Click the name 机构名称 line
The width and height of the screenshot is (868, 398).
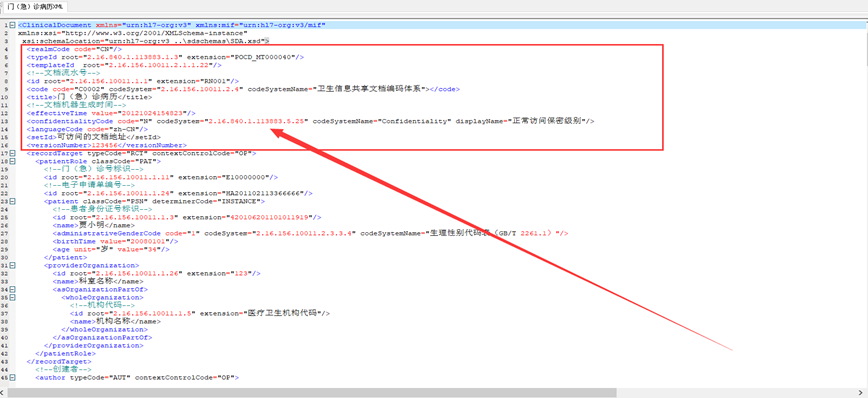point(116,321)
